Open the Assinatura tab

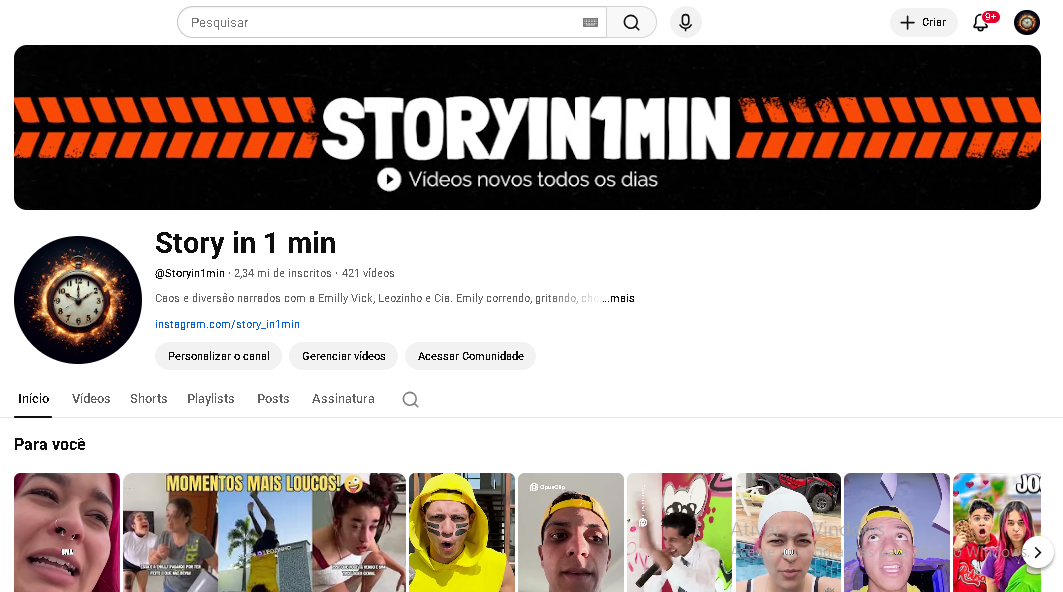coord(343,399)
